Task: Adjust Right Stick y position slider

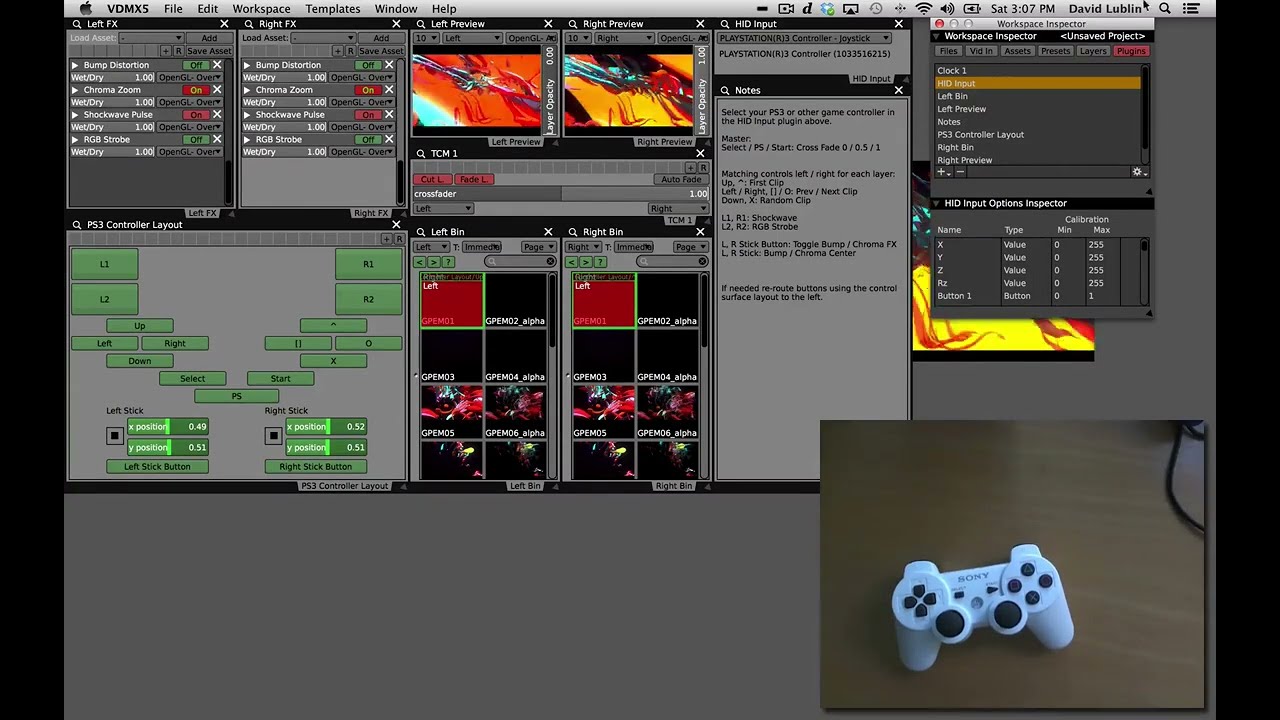Action: [x=326, y=448]
